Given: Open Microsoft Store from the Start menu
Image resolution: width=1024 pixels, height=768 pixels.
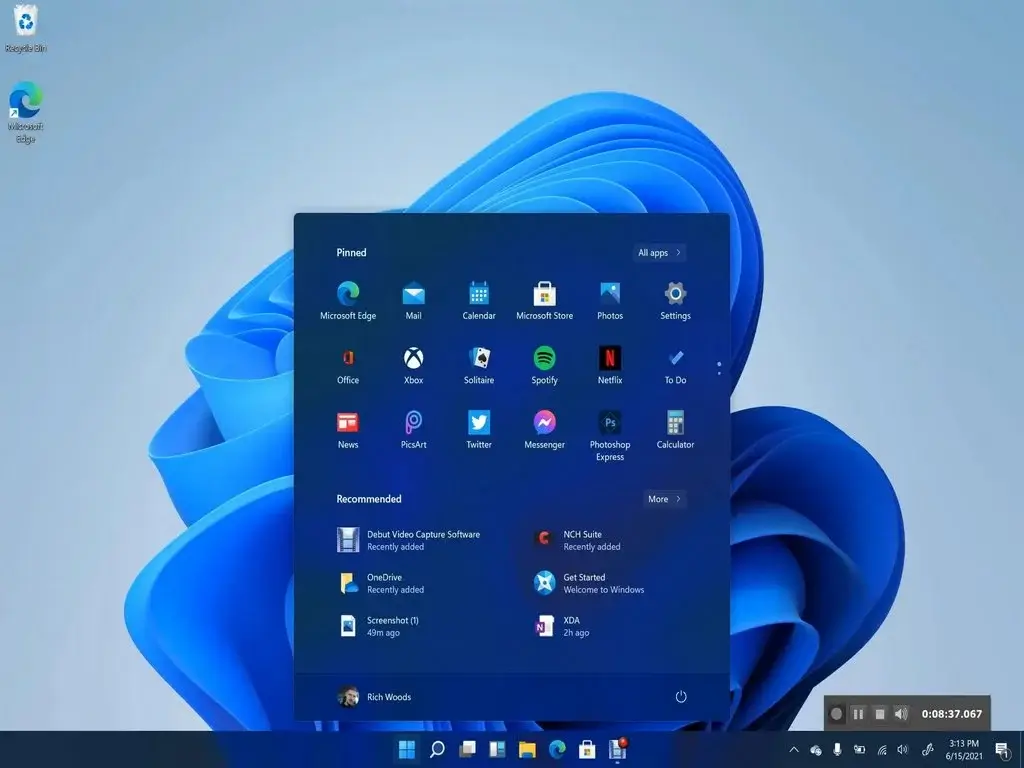Looking at the screenshot, I should coord(544,293).
